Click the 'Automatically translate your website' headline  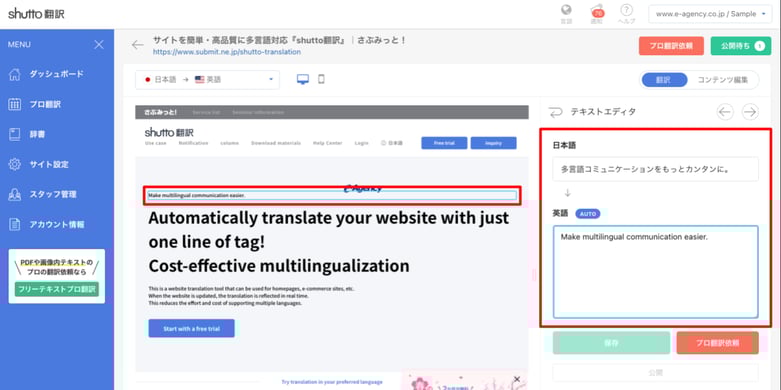tap(329, 242)
